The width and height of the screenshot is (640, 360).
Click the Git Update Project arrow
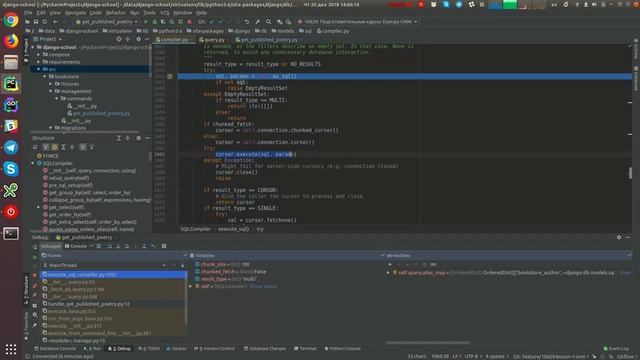pyautogui.click(x=212, y=22)
